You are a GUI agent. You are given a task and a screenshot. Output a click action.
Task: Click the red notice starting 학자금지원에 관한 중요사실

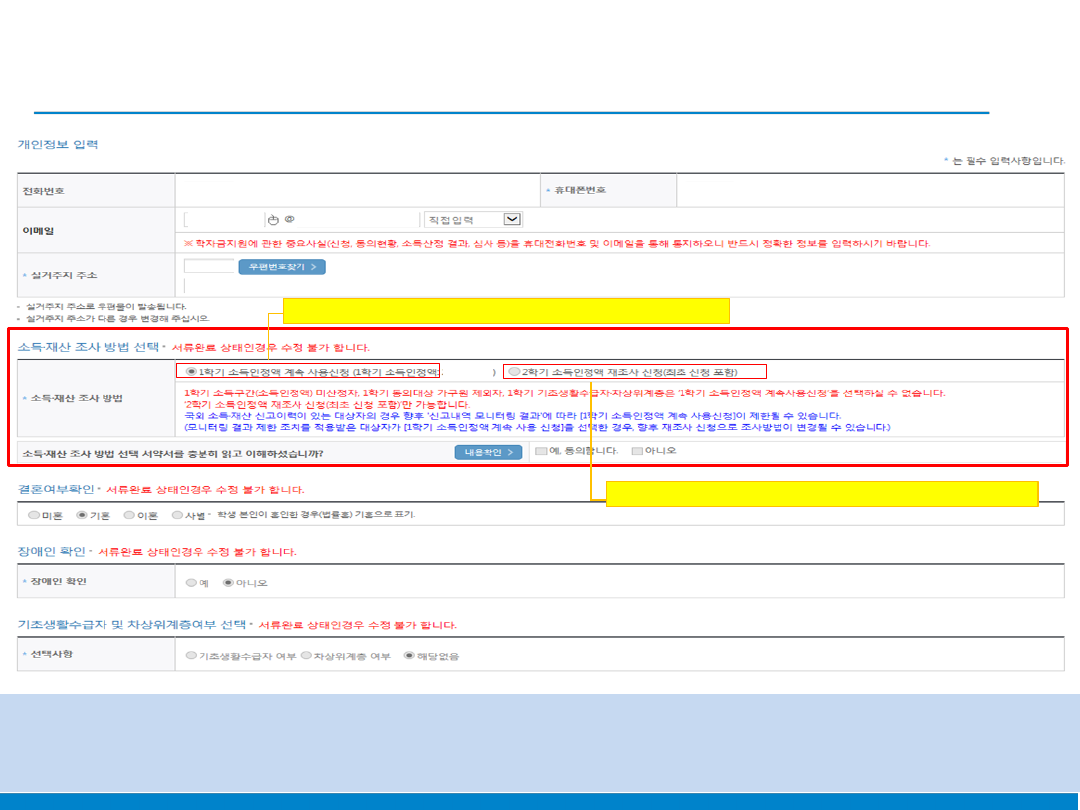pyautogui.click(x=557, y=243)
